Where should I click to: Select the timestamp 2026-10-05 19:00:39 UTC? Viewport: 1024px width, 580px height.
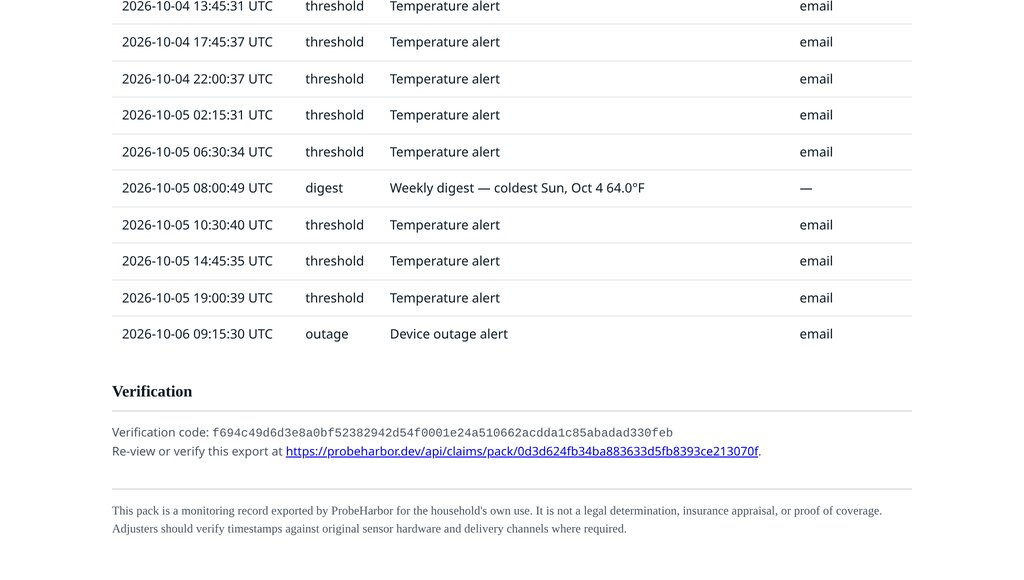(x=197, y=298)
